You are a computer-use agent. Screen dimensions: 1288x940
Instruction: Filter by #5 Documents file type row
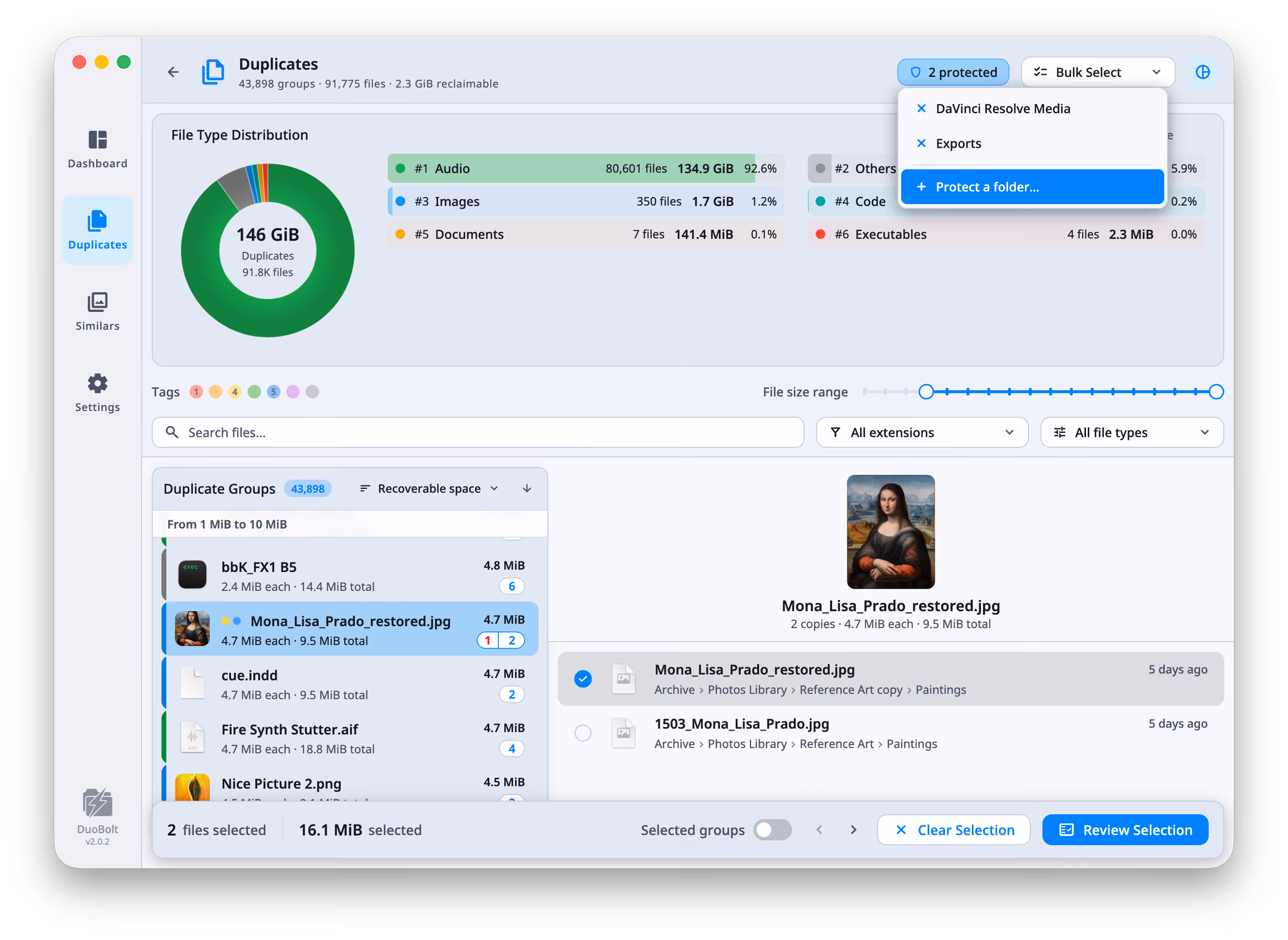click(x=586, y=234)
